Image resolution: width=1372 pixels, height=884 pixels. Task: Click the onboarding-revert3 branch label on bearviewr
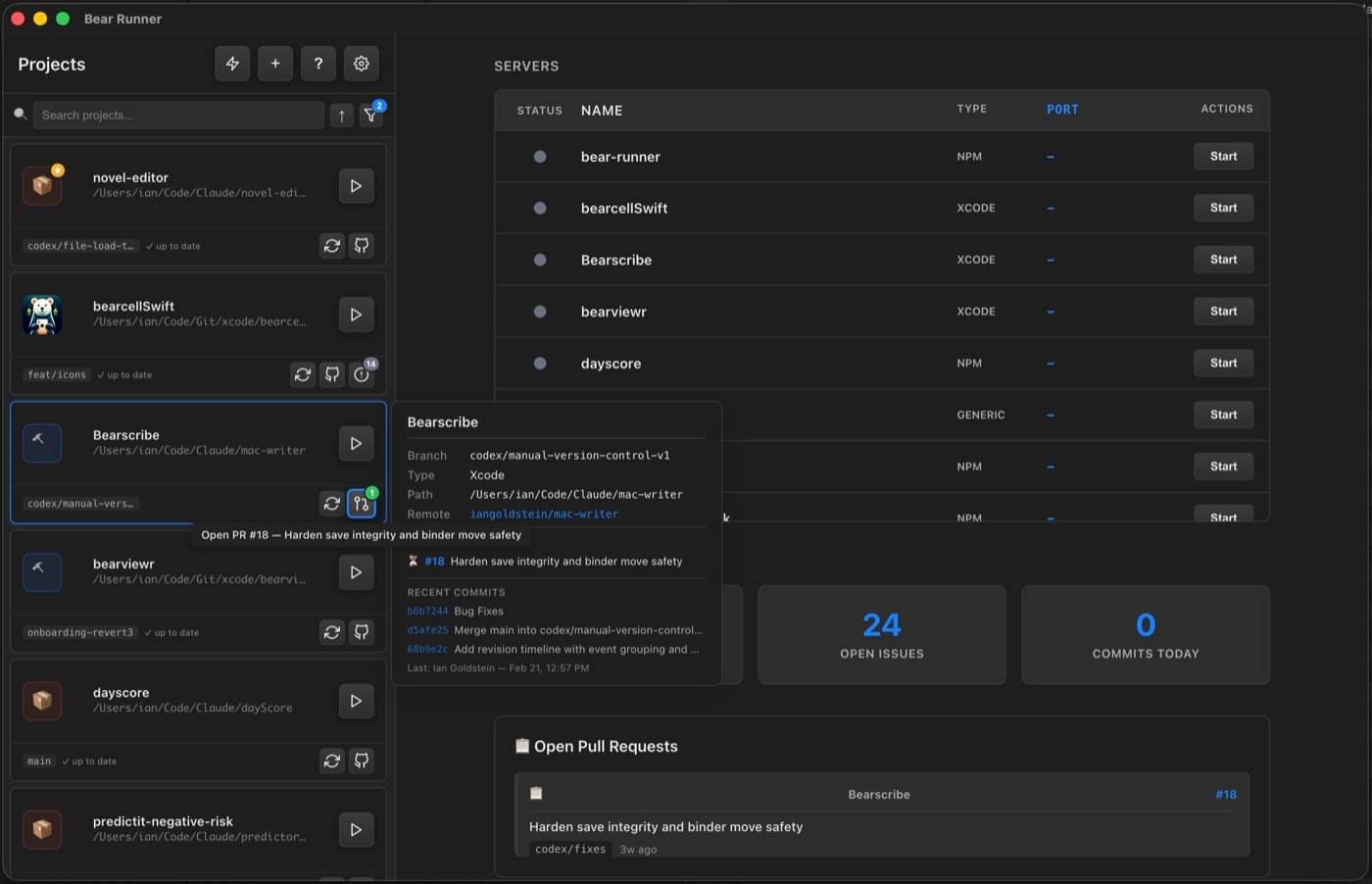(56, 632)
